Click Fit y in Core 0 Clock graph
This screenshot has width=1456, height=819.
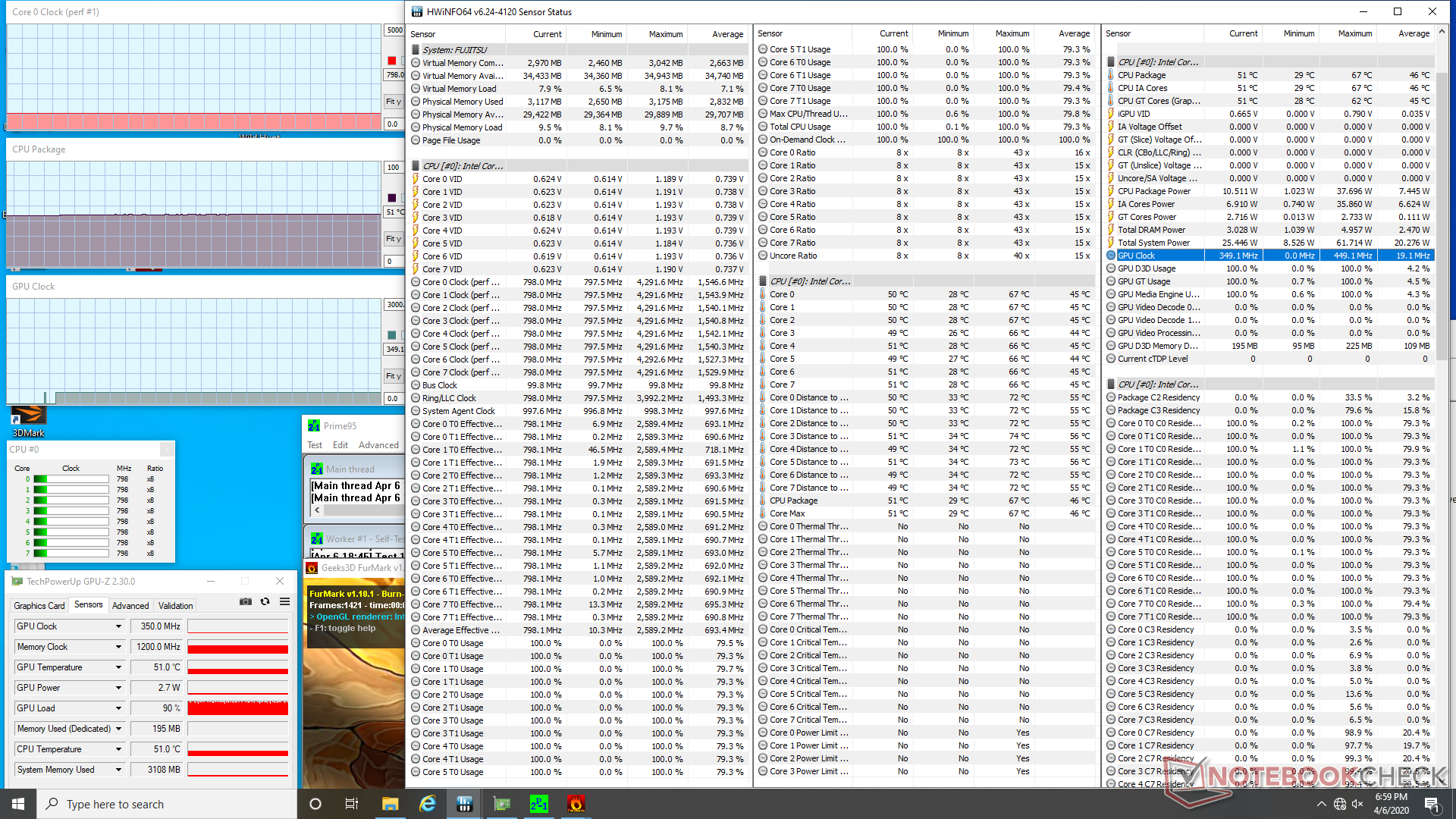[x=394, y=102]
